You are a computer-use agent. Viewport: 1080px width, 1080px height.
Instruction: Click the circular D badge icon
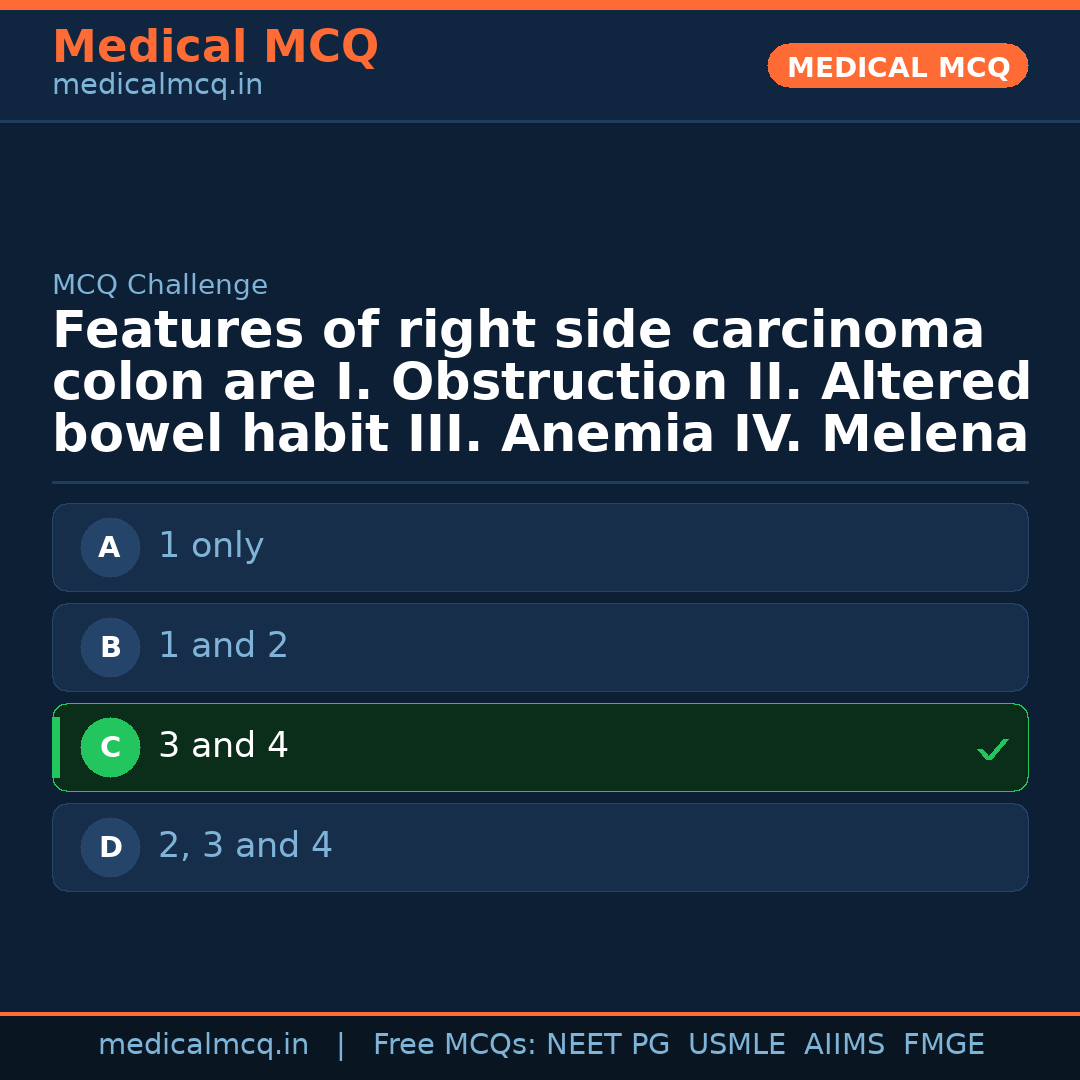point(110,847)
